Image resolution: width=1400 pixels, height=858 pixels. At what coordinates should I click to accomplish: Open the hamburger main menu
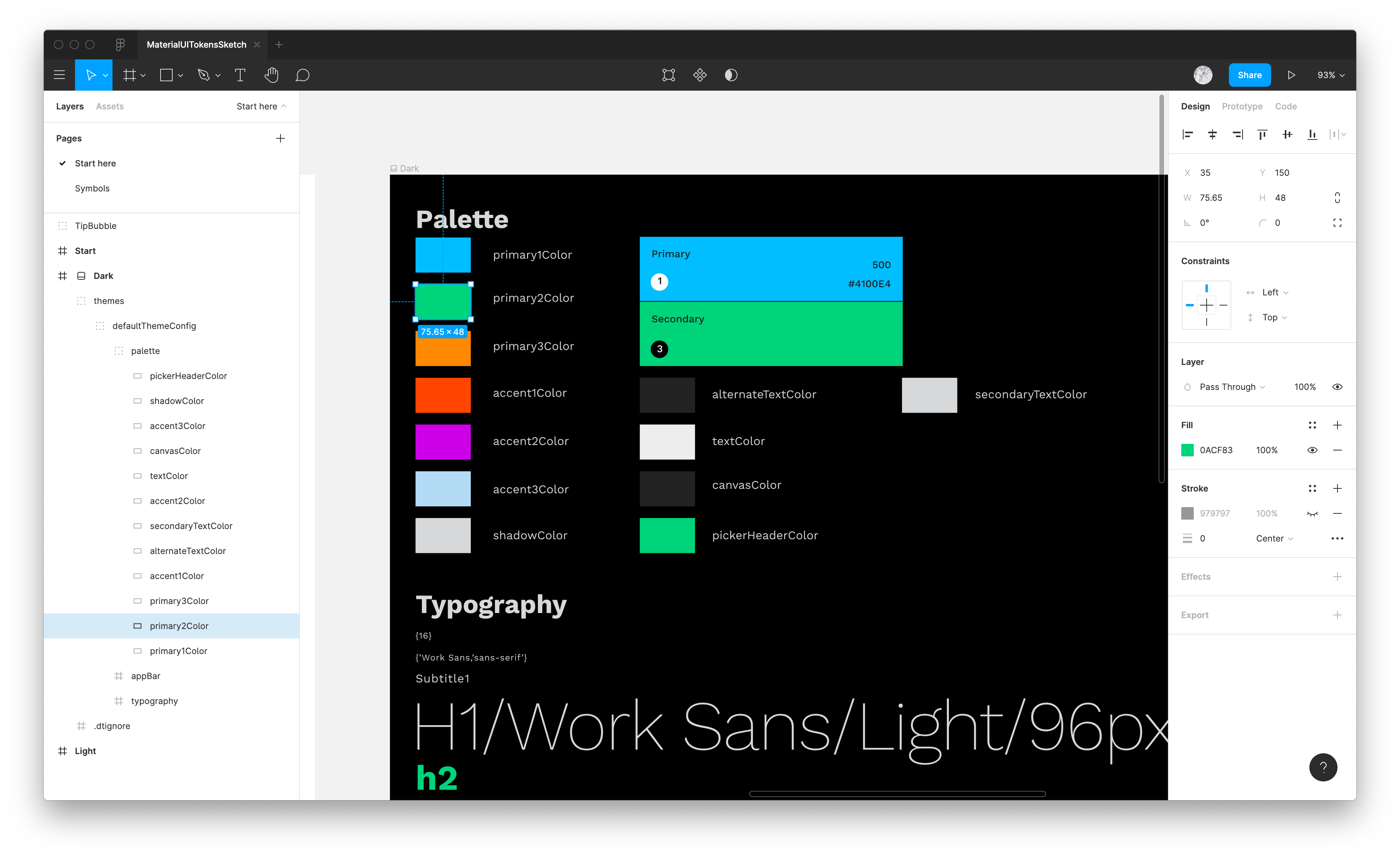coord(59,75)
